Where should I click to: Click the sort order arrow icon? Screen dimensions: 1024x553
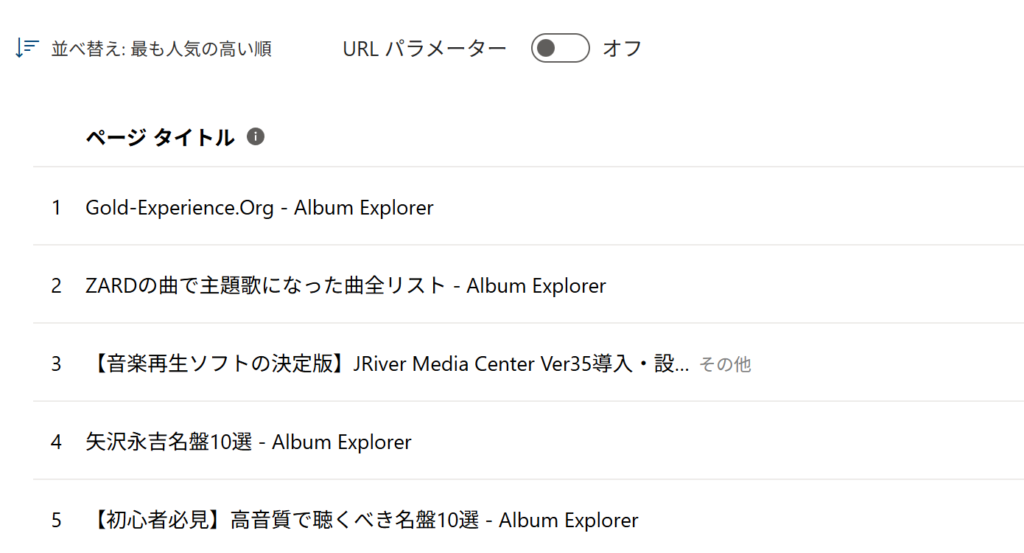[x=27, y=48]
